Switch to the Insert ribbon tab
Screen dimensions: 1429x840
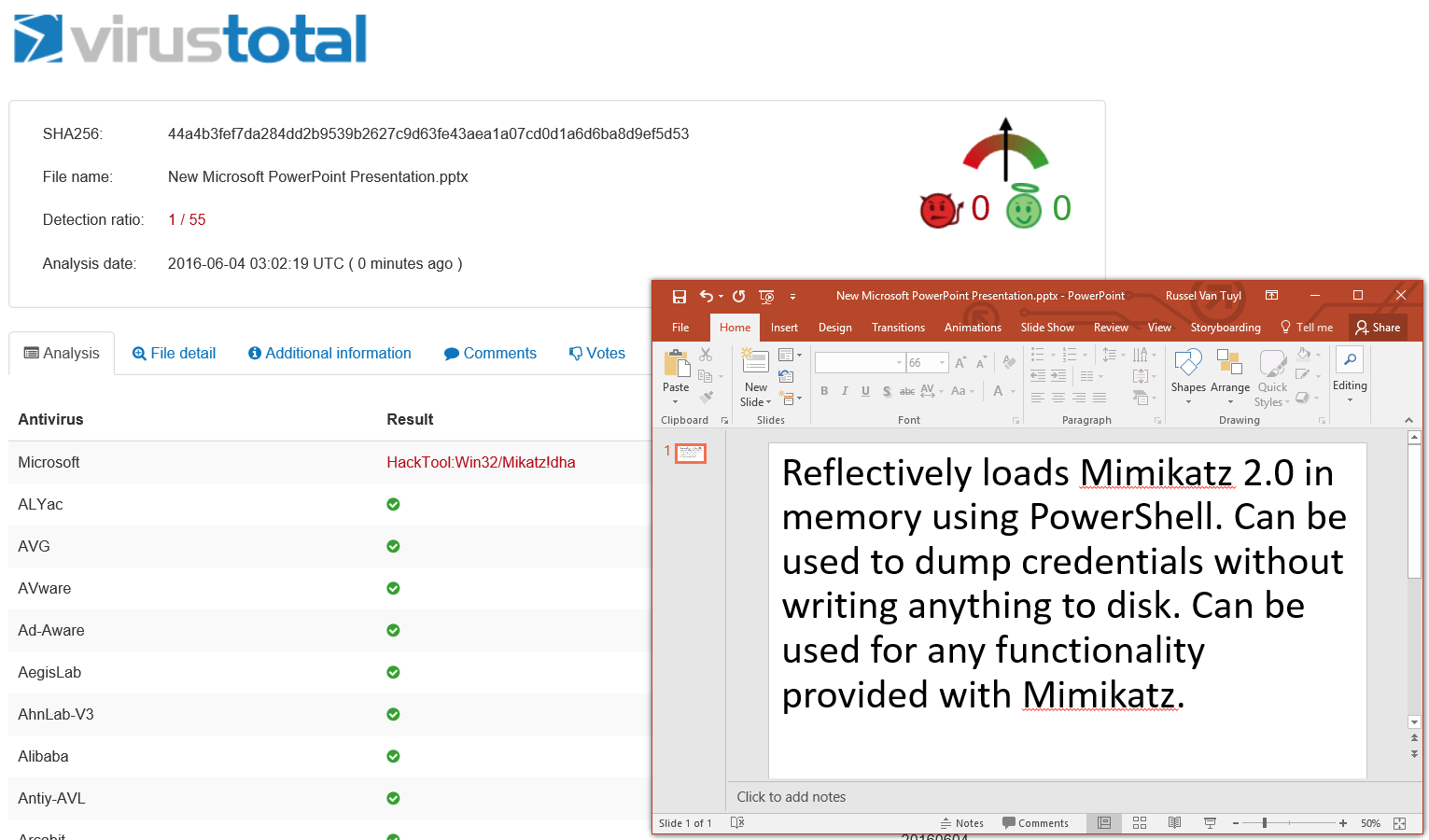pos(784,328)
